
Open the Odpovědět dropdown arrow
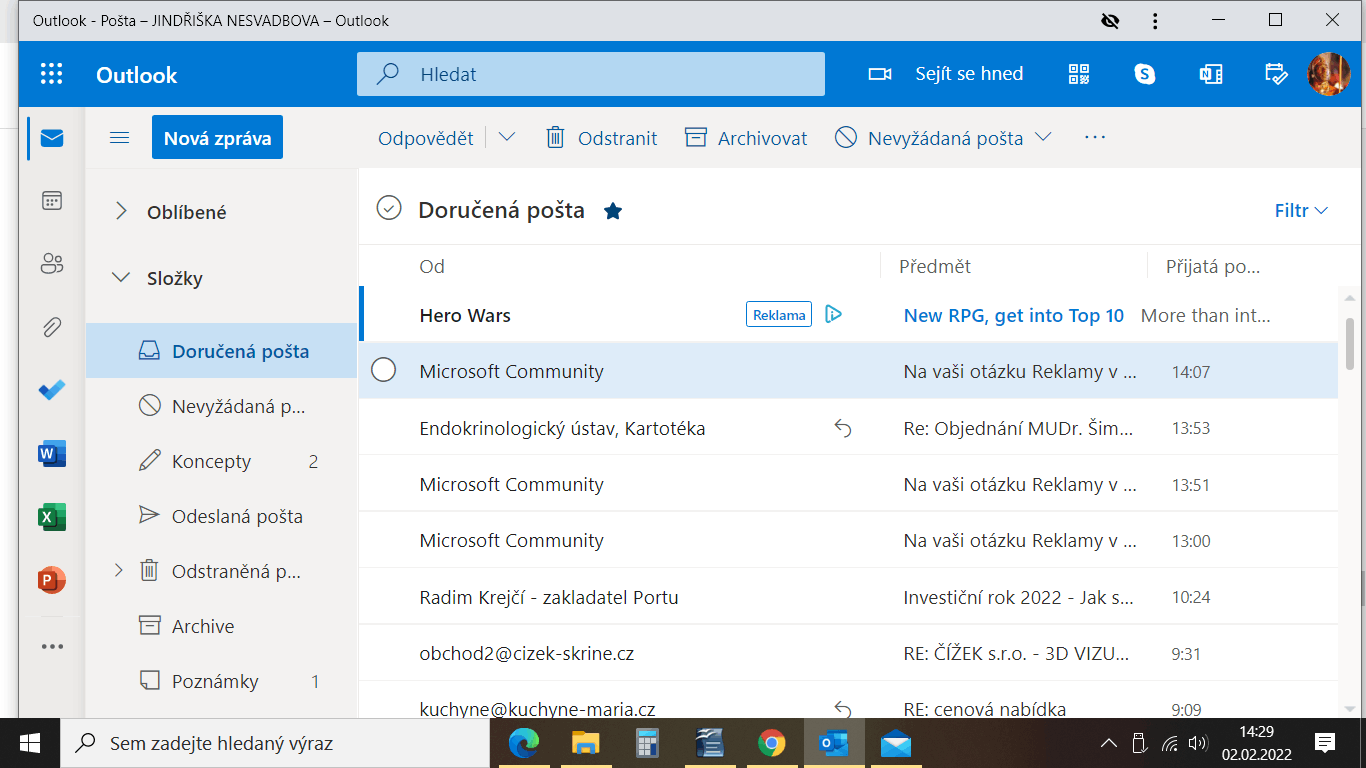coord(507,138)
